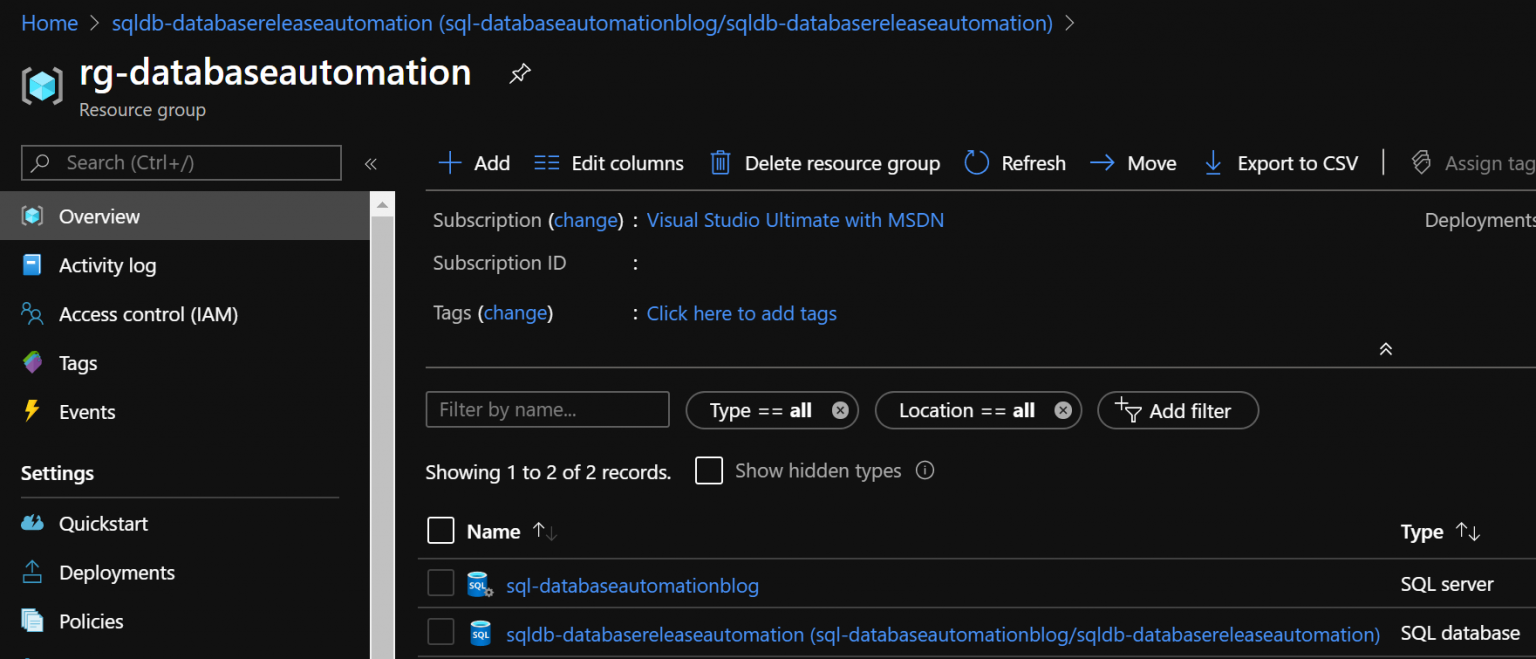Click the Add icon in the toolbar

click(449, 162)
